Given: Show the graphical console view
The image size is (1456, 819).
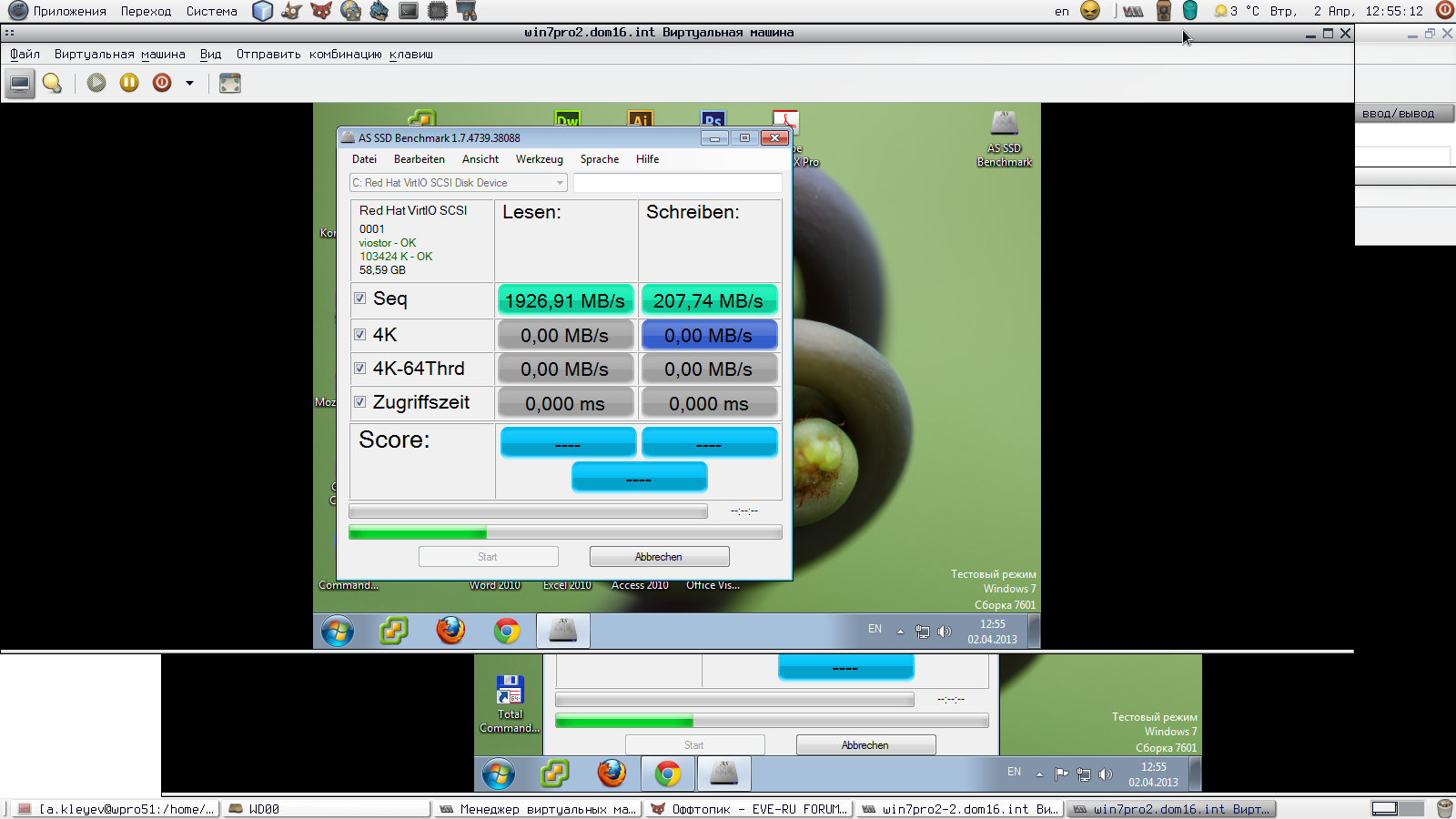Looking at the screenshot, I should pyautogui.click(x=20, y=84).
